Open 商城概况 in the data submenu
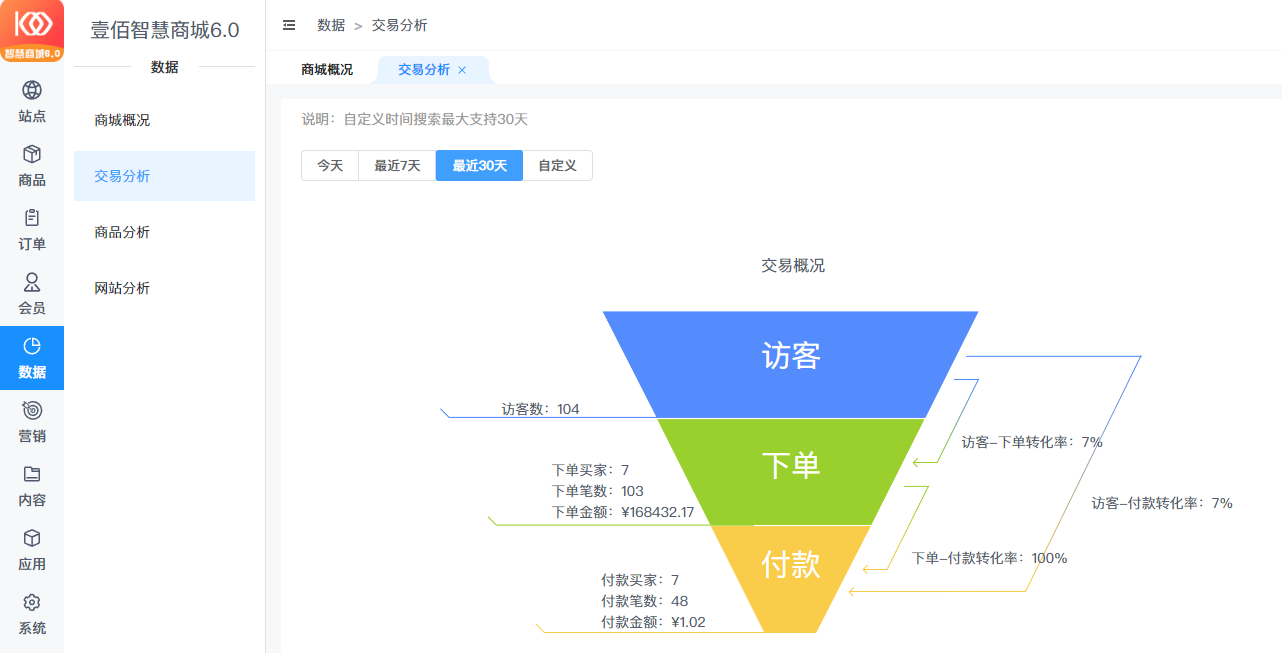This screenshot has height=653, width=1282. [164, 120]
